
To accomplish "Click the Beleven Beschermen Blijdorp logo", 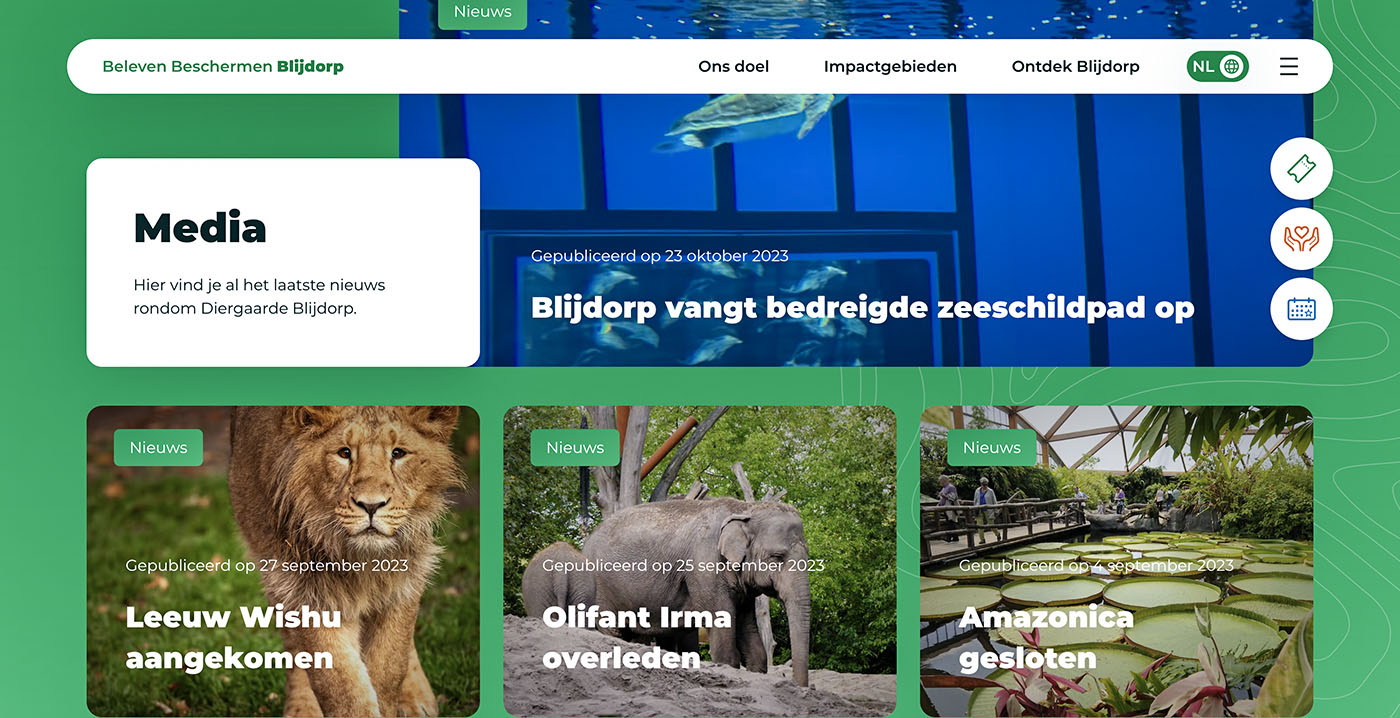I will [x=223, y=67].
